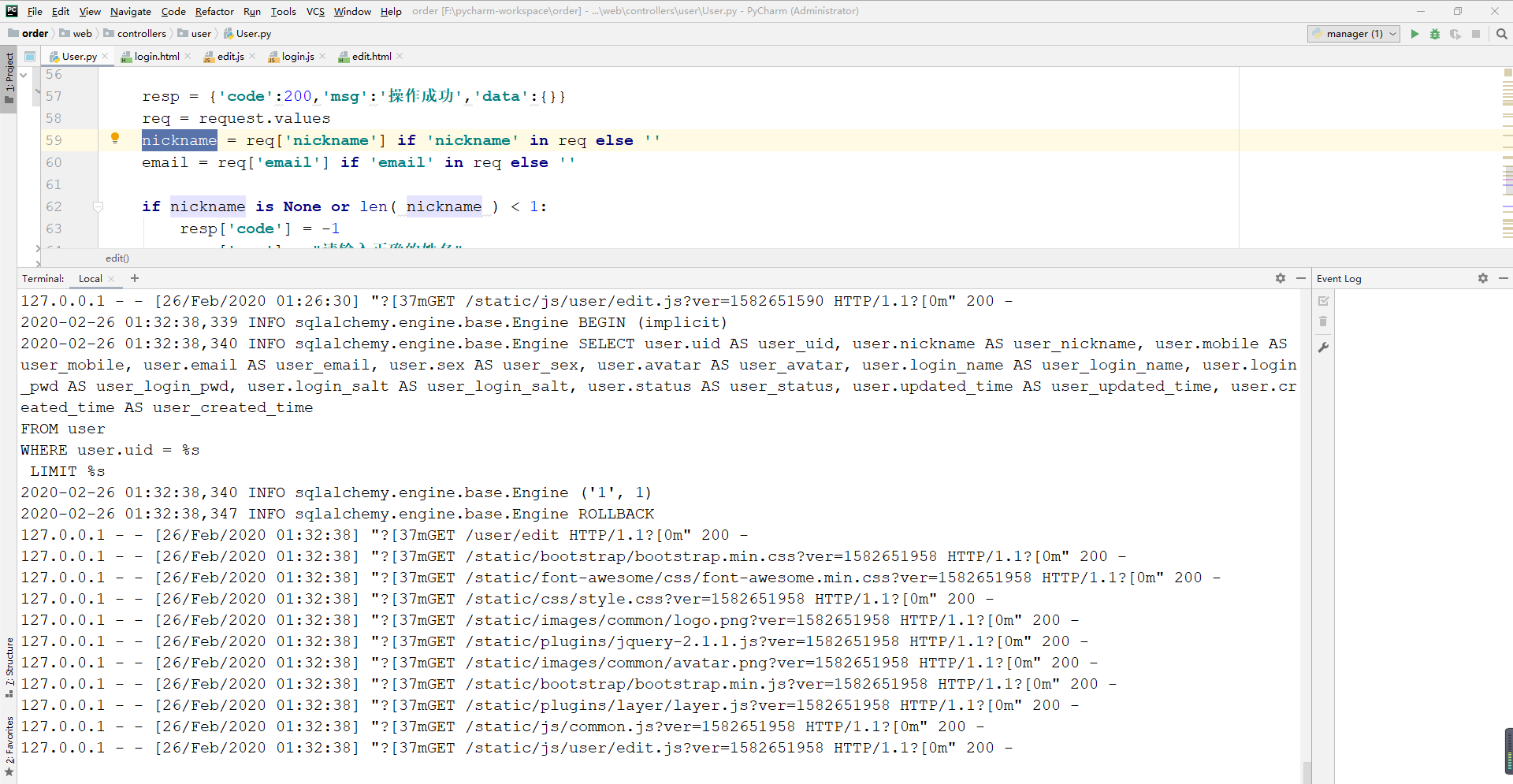Click the window icon left of User.py tab
Viewport: 1513px width, 784px height.
point(30,57)
